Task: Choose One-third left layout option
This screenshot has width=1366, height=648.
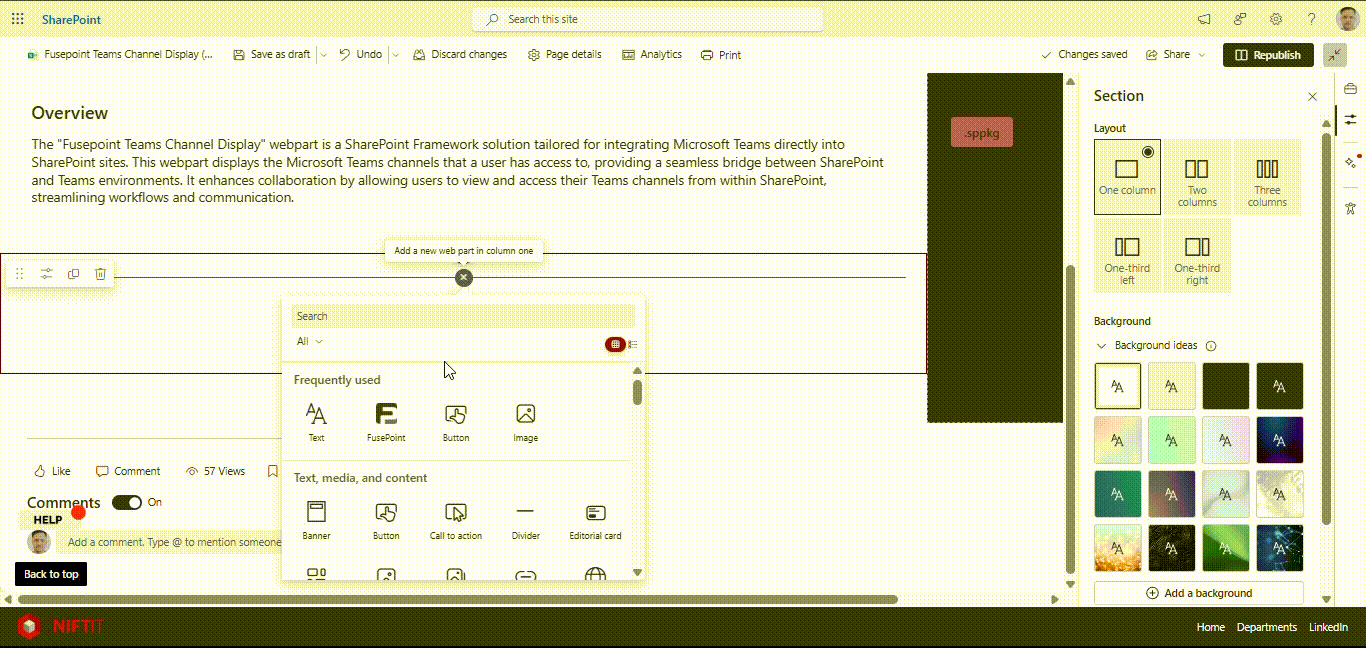Action: (x=1127, y=256)
